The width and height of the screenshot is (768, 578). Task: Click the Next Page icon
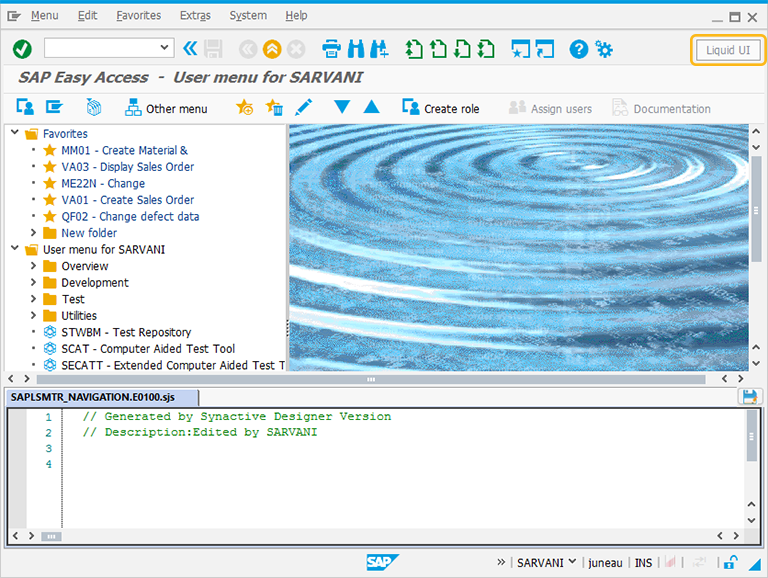pos(462,49)
